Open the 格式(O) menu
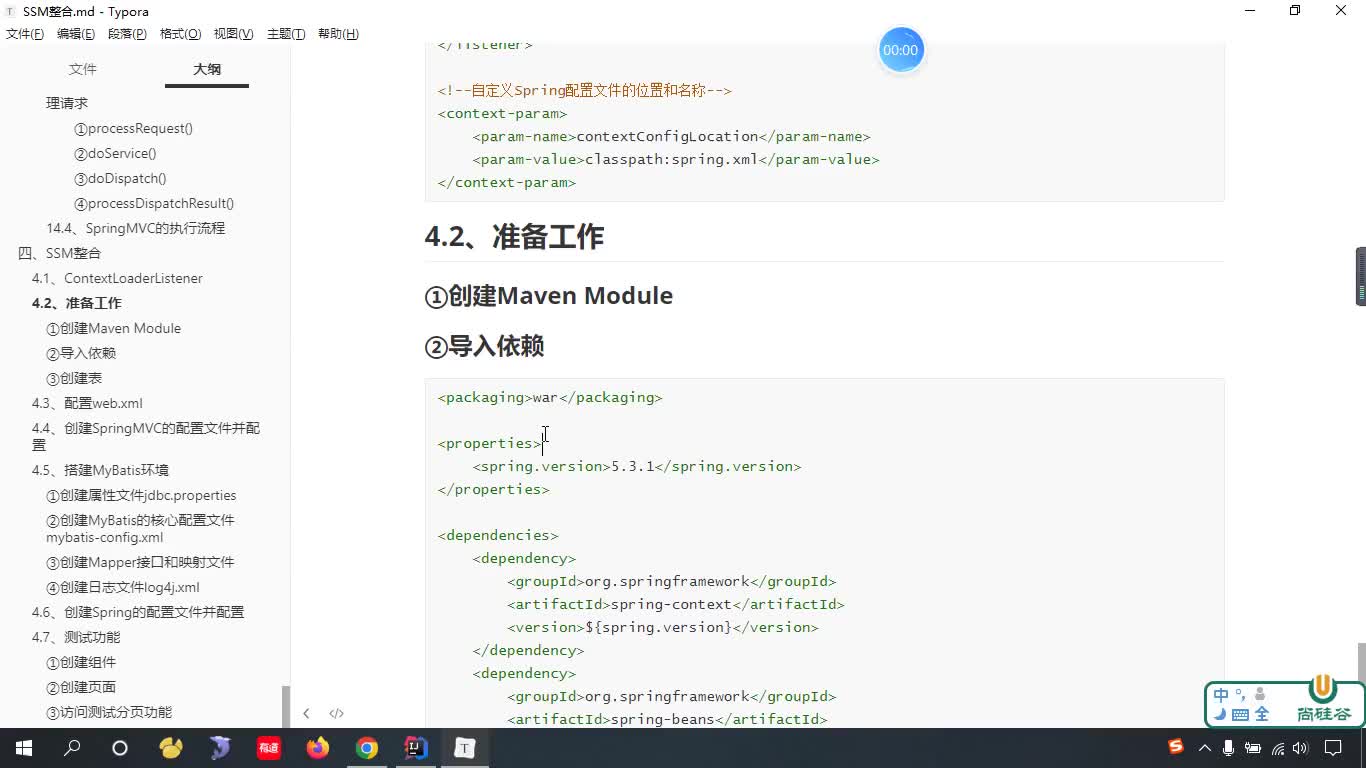The image size is (1366, 768). coord(180,34)
